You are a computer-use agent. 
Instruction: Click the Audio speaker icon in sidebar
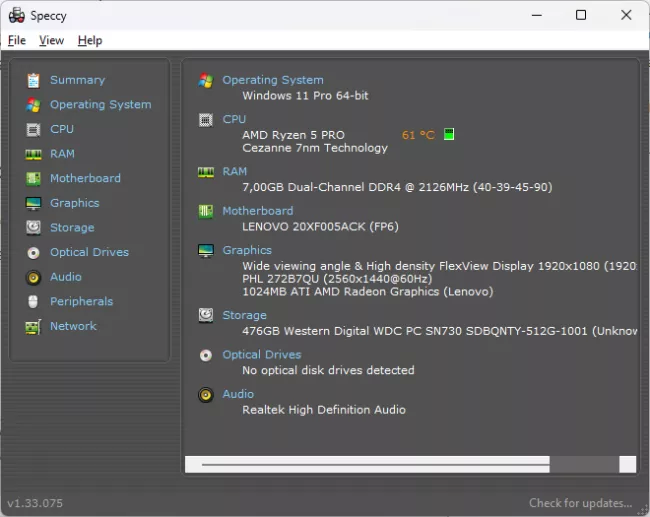(33, 277)
